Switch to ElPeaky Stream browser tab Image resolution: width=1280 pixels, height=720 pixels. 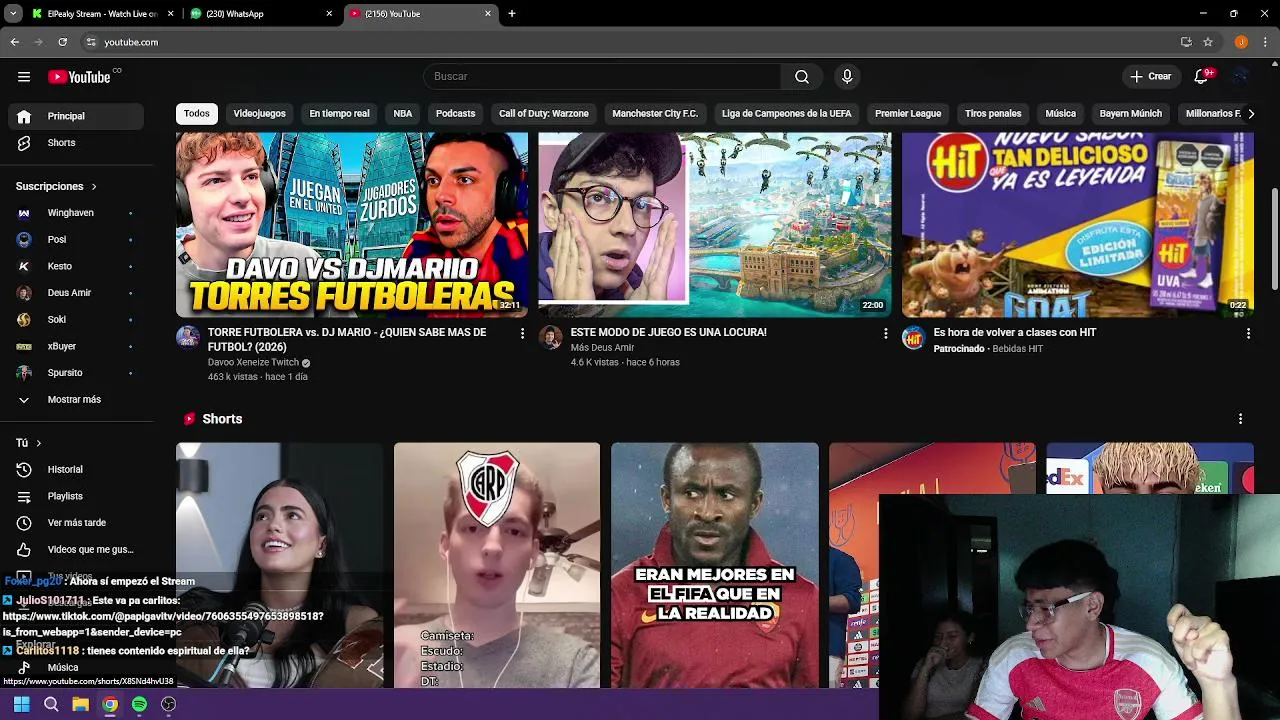100,14
